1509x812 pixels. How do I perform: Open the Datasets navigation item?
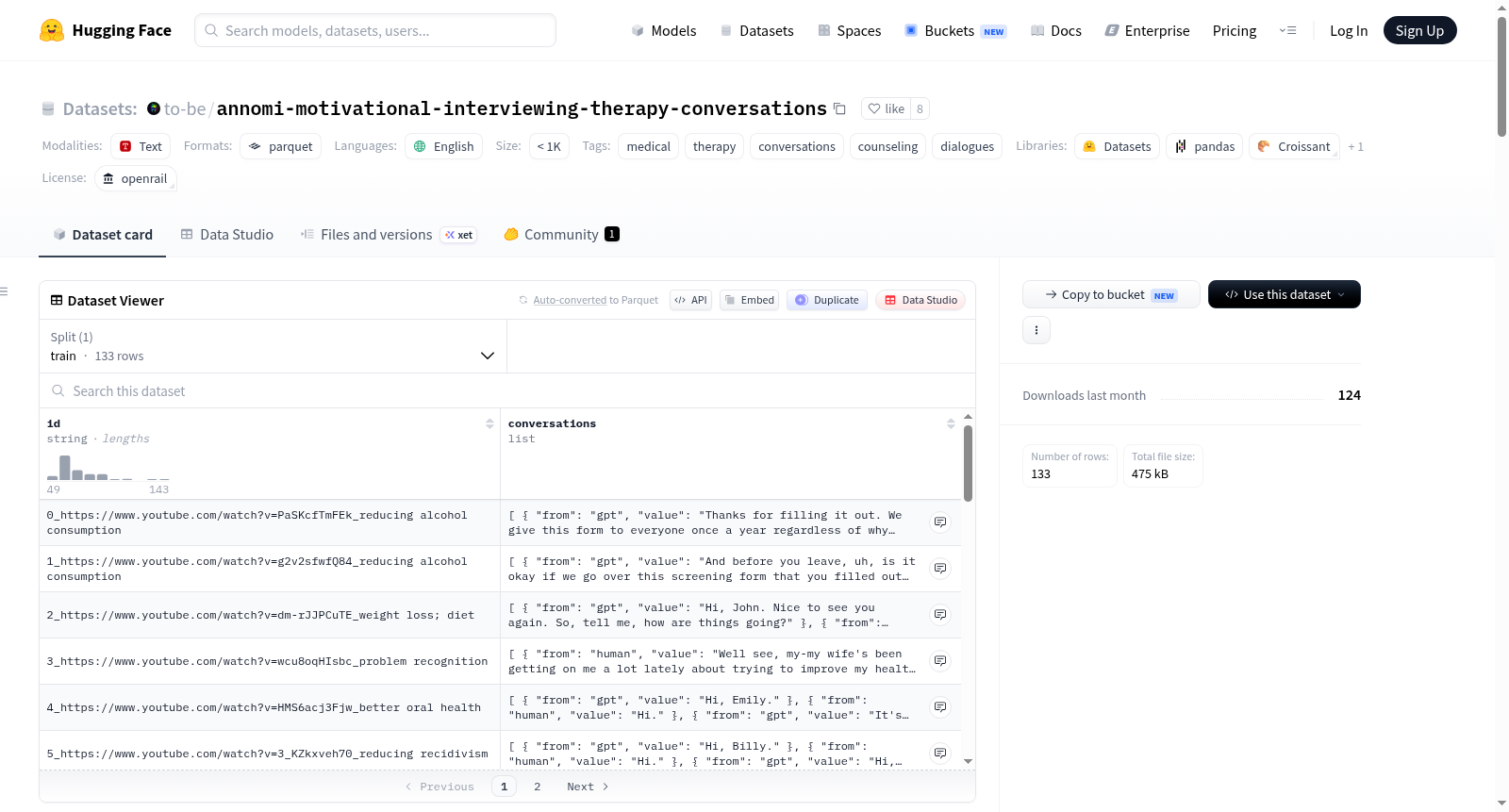pyautogui.click(x=756, y=31)
